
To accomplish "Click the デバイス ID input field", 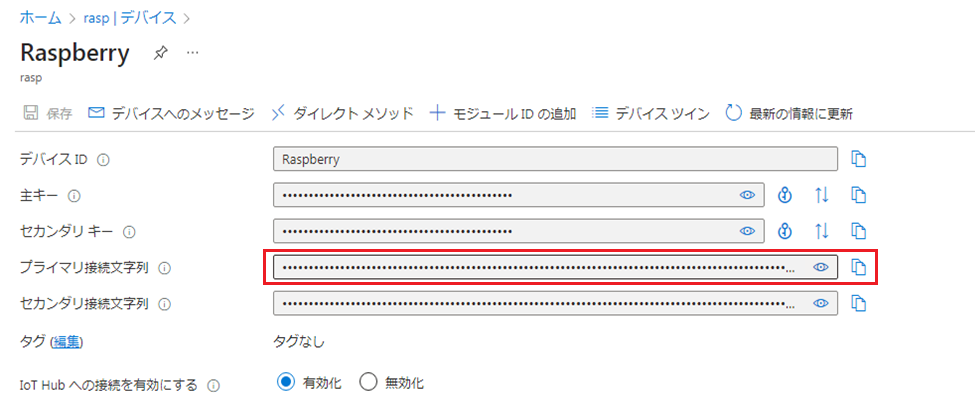I will click(x=555, y=159).
